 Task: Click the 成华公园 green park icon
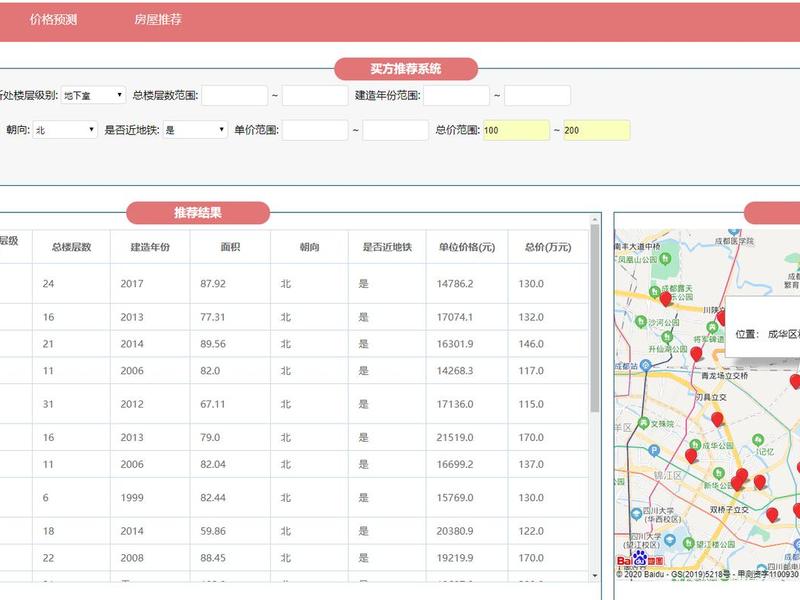click(695, 445)
